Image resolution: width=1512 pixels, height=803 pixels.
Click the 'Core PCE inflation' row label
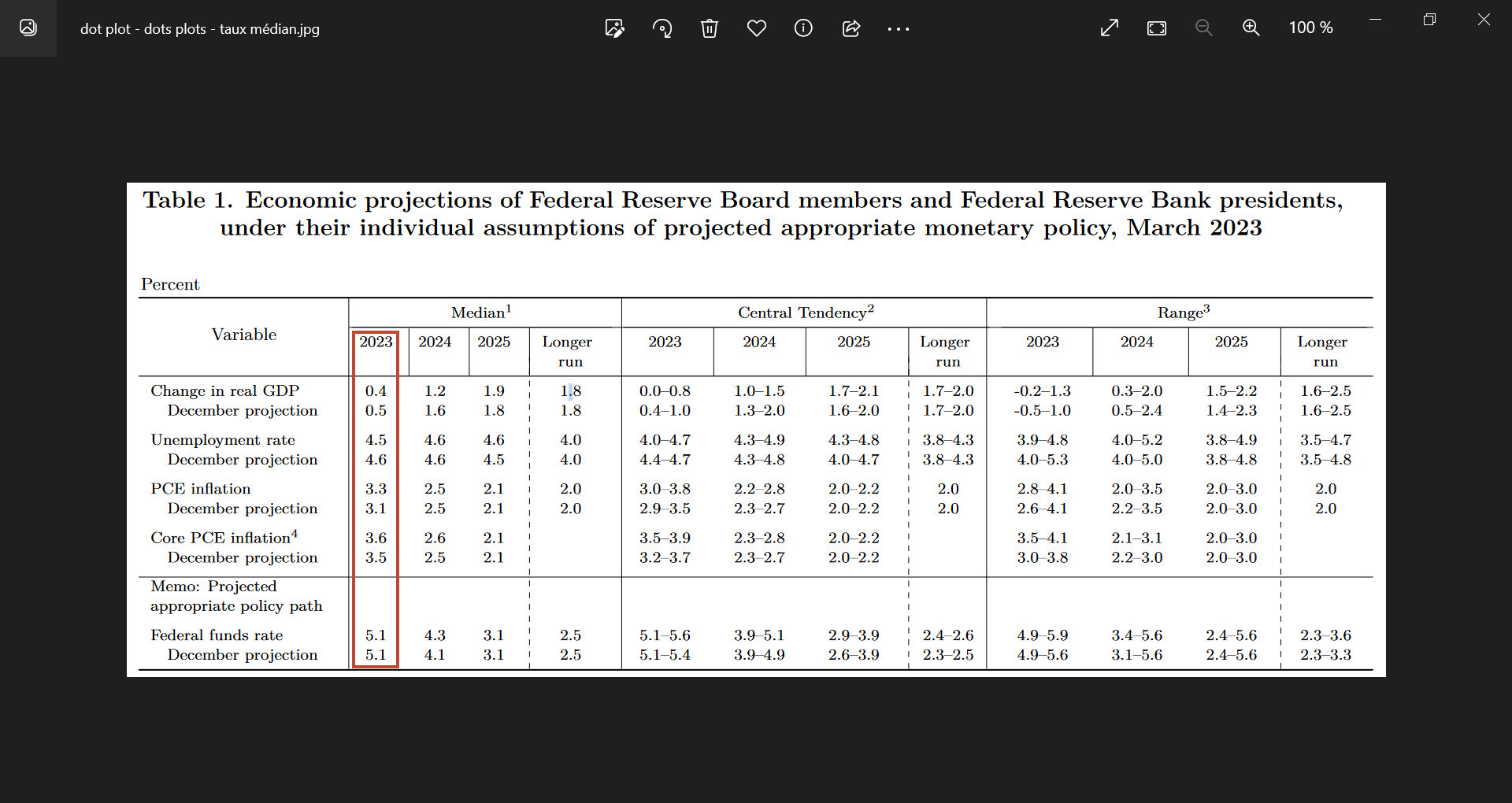click(x=224, y=537)
